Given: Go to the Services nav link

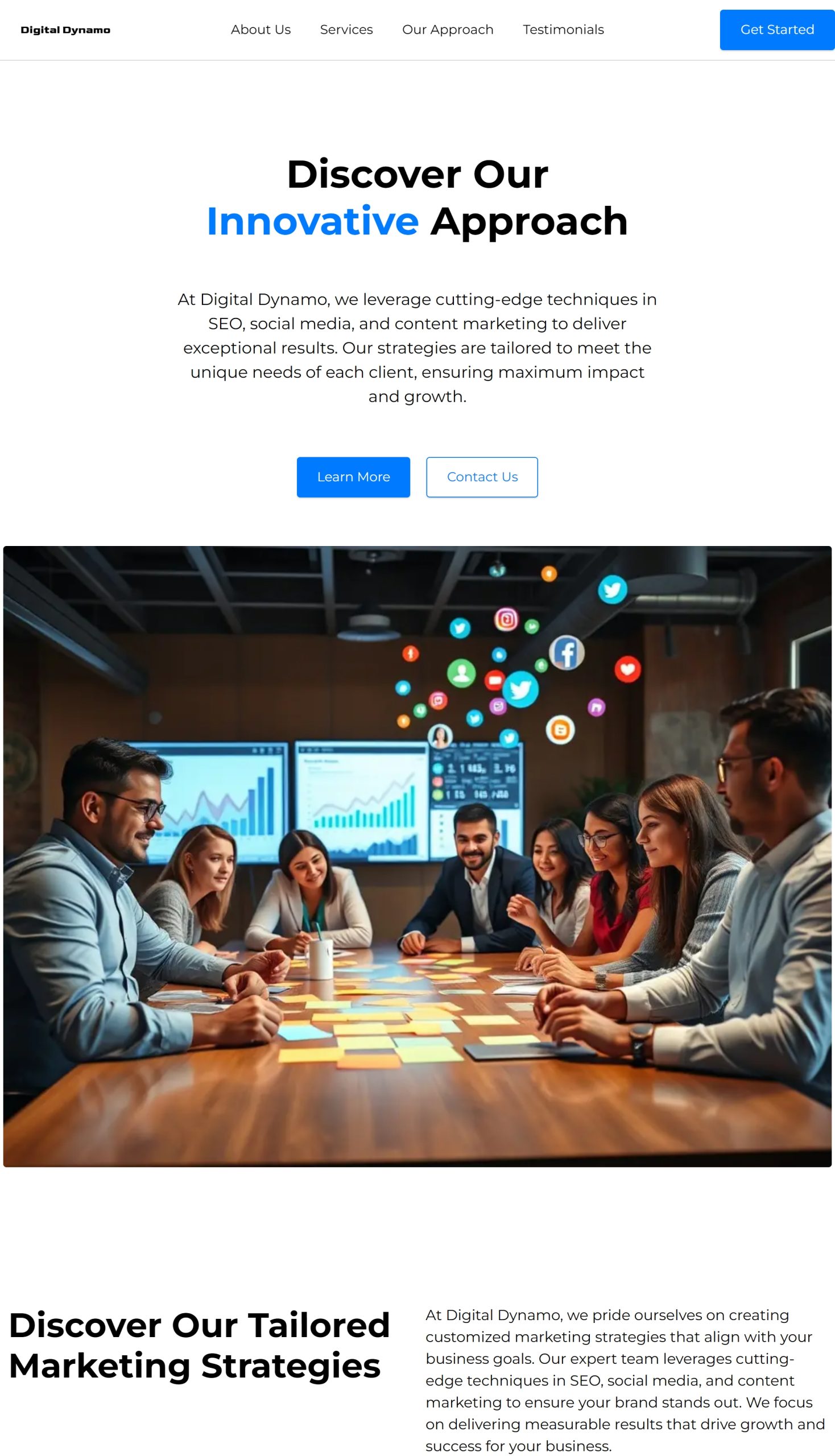Looking at the screenshot, I should (346, 30).
